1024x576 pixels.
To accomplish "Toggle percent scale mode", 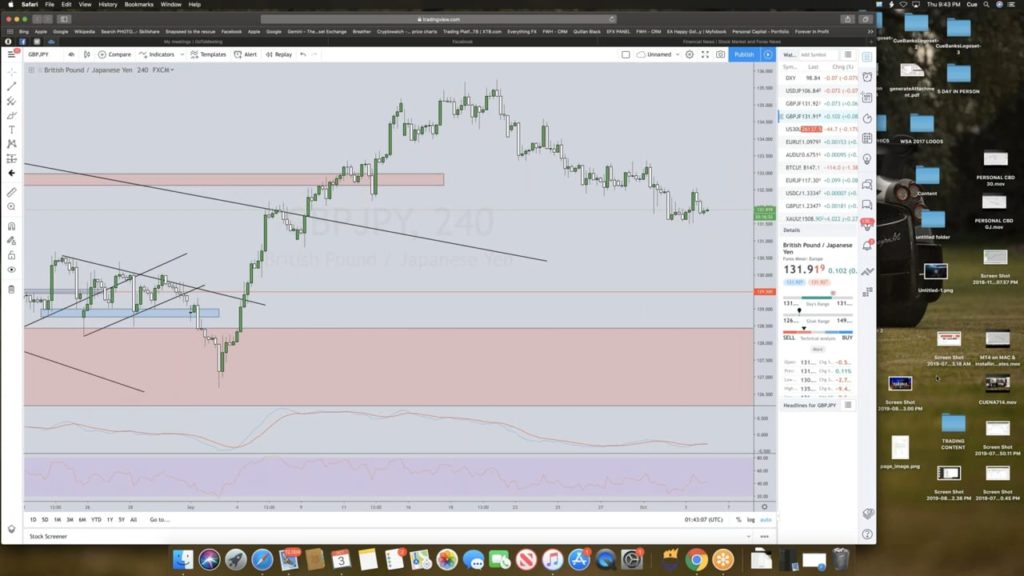I will pyautogui.click(x=739, y=520).
